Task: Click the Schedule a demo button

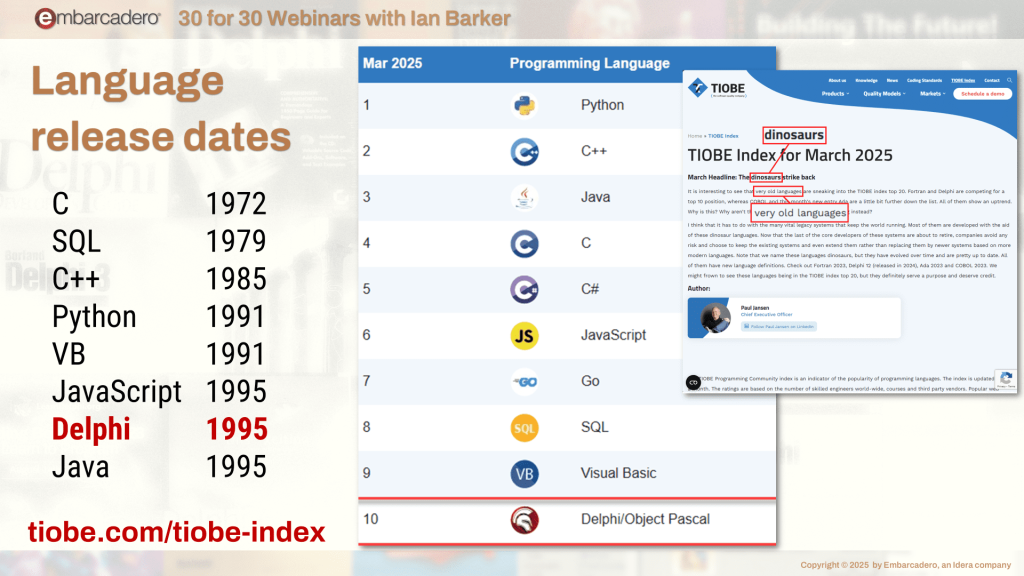Action: 982,94
